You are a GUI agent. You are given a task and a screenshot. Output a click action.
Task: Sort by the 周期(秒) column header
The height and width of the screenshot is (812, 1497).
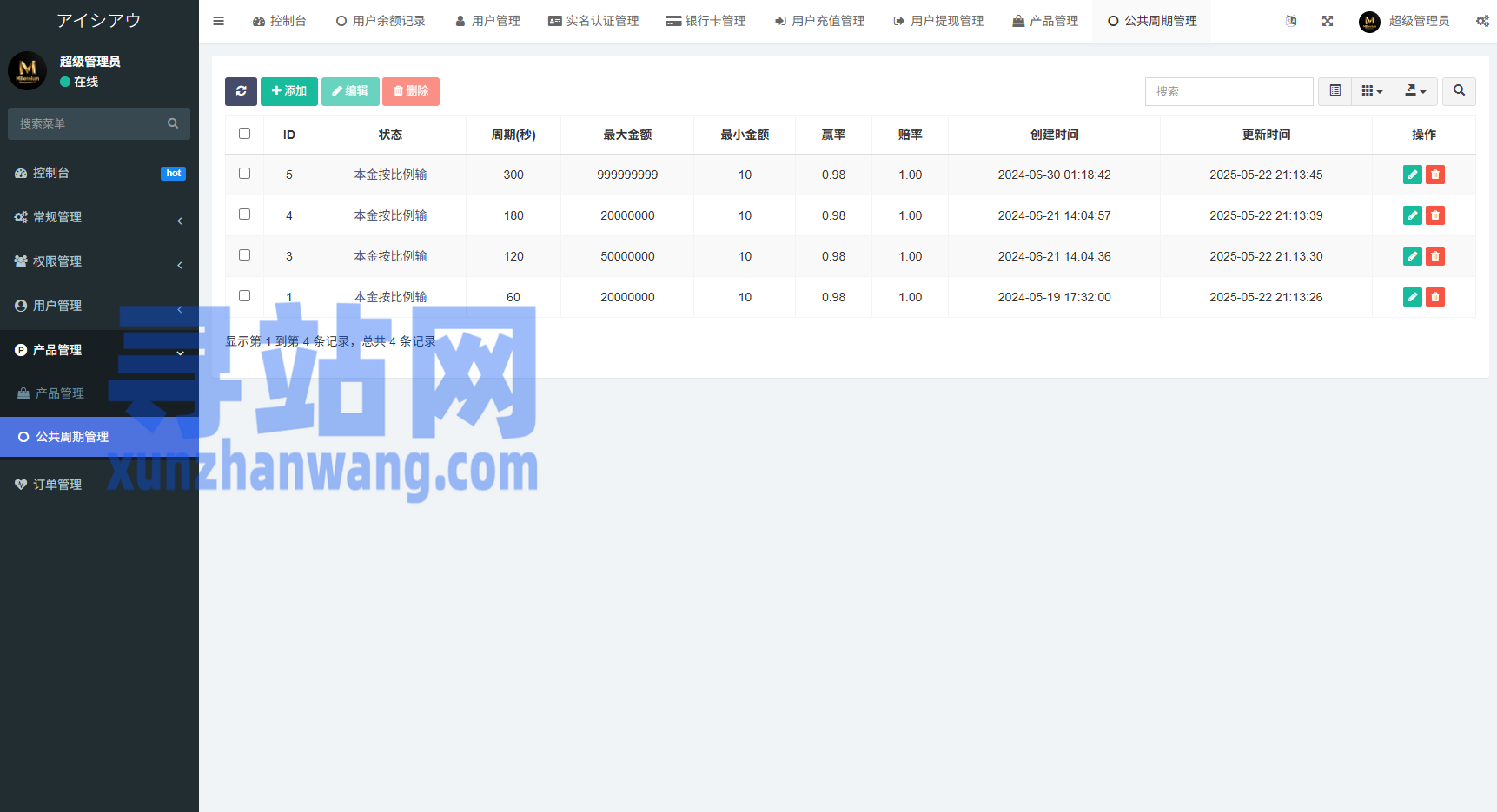click(513, 135)
